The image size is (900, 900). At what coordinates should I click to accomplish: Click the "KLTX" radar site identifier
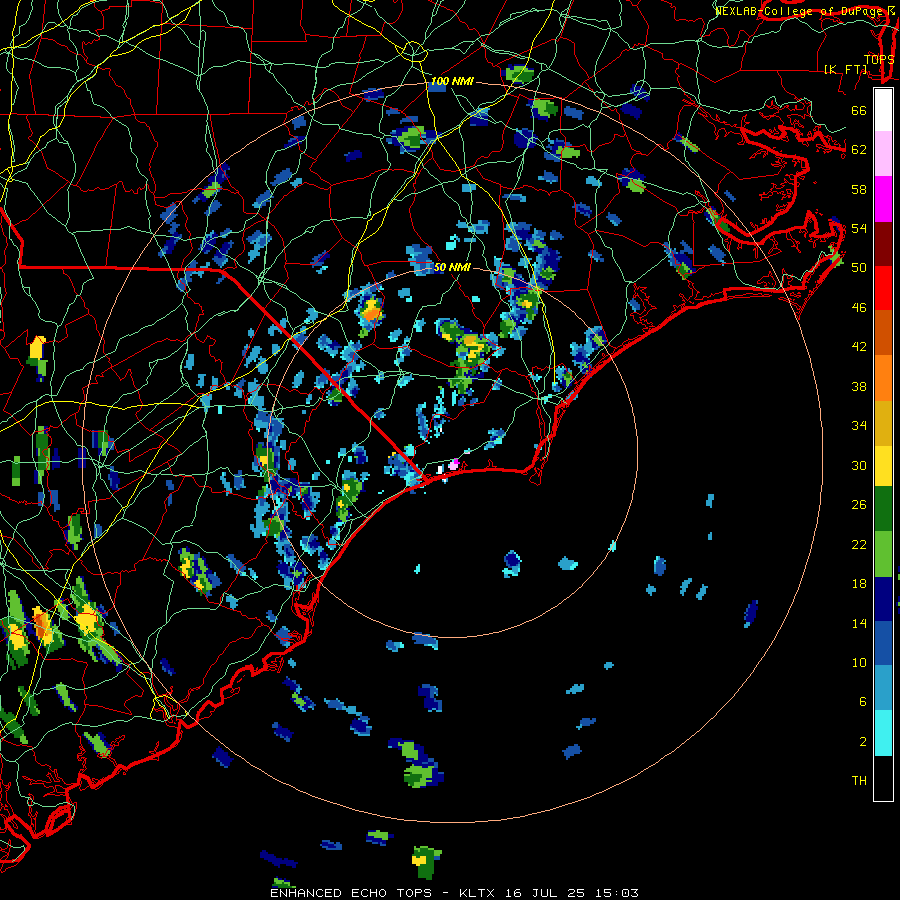tap(479, 893)
